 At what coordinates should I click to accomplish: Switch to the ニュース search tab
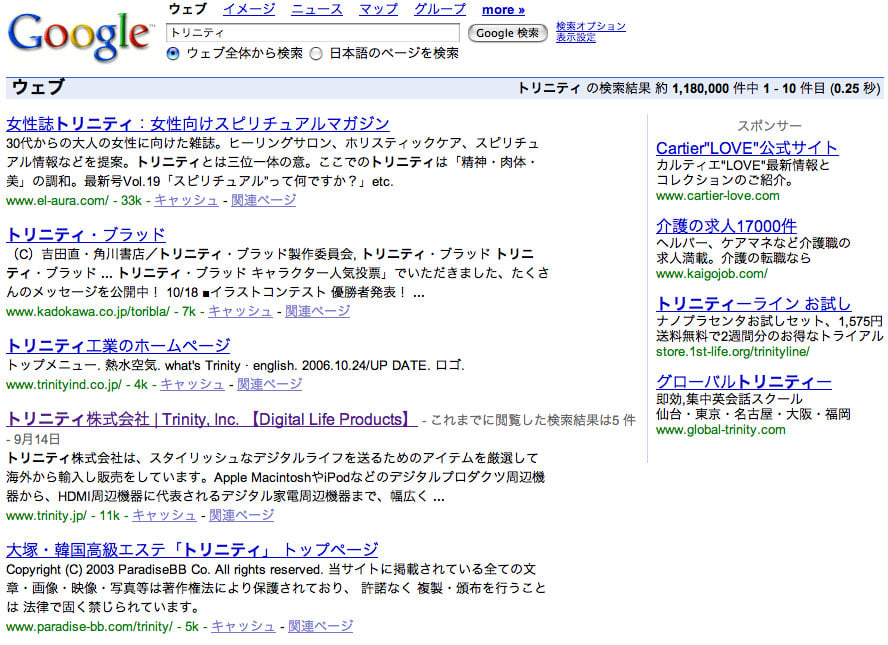(316, 10)
